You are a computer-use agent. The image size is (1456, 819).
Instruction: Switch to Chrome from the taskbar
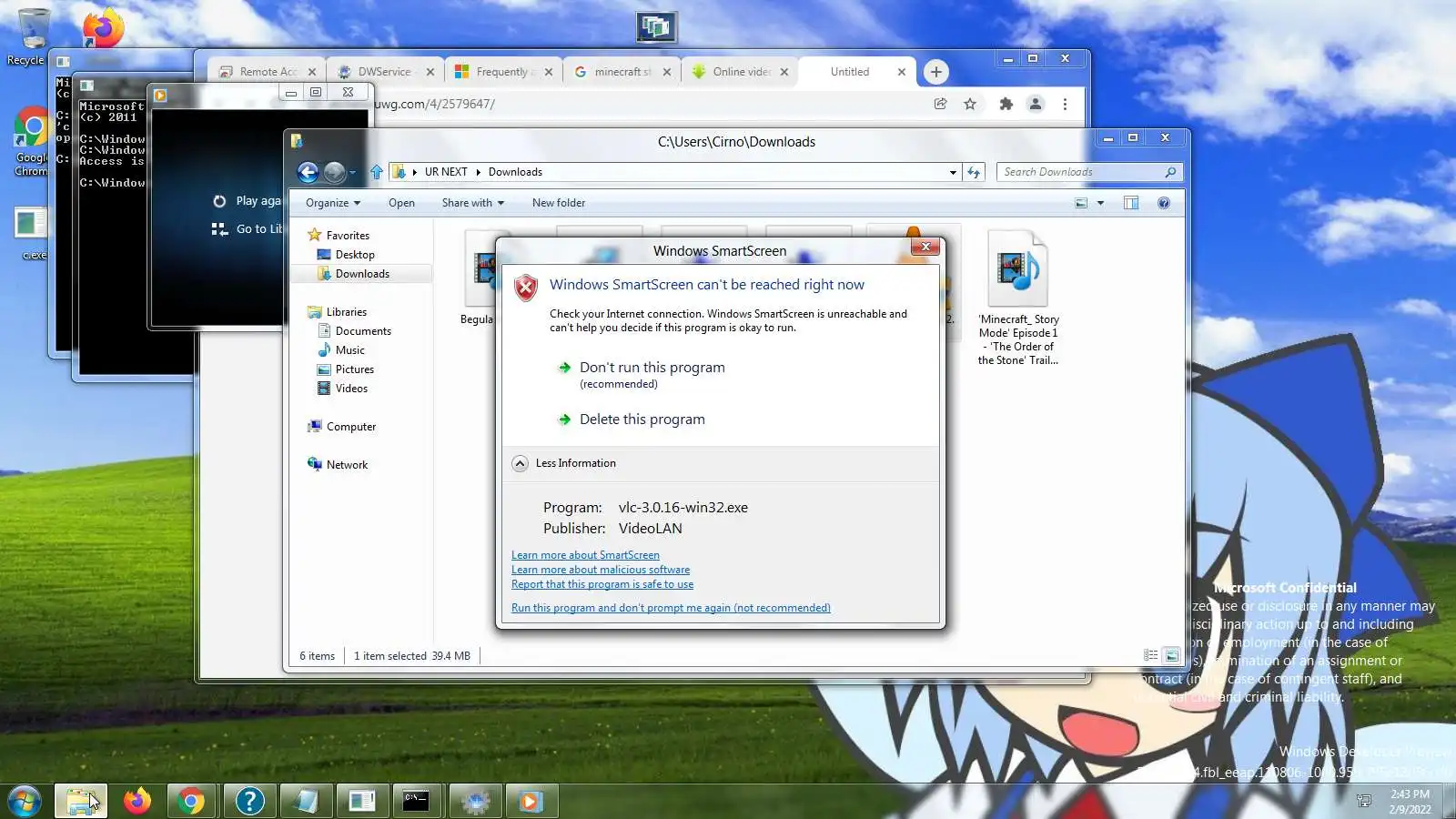coord(191,801)
